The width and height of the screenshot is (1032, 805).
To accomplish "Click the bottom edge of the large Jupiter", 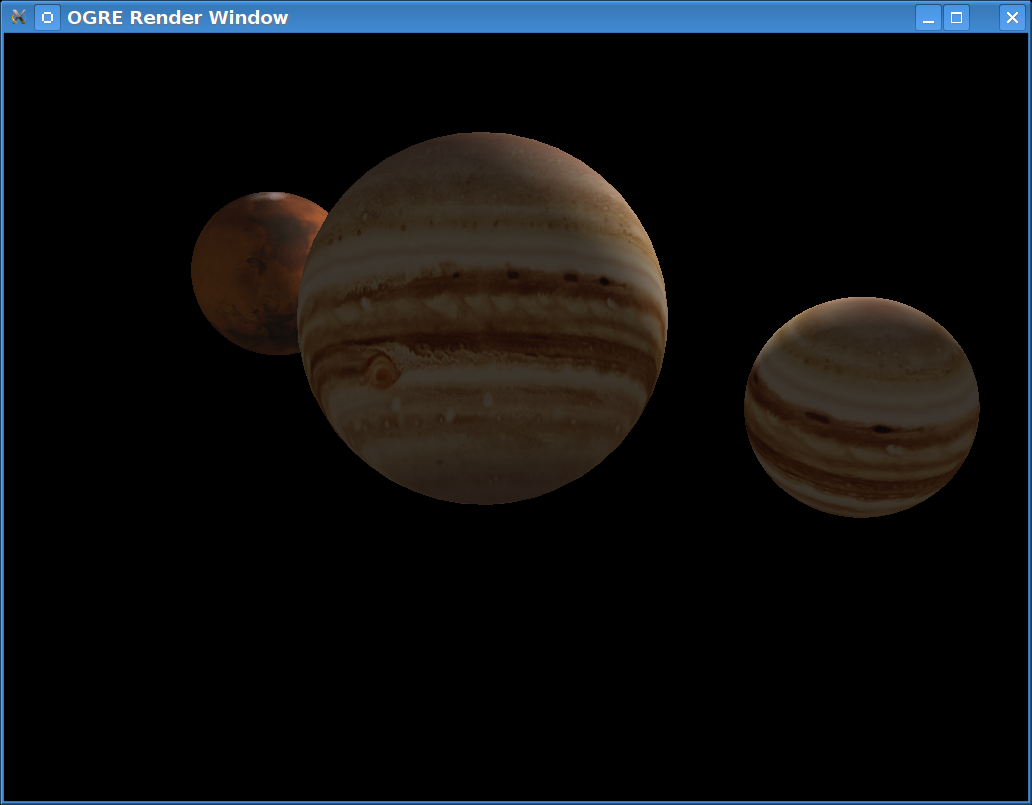I will (484, 496).
